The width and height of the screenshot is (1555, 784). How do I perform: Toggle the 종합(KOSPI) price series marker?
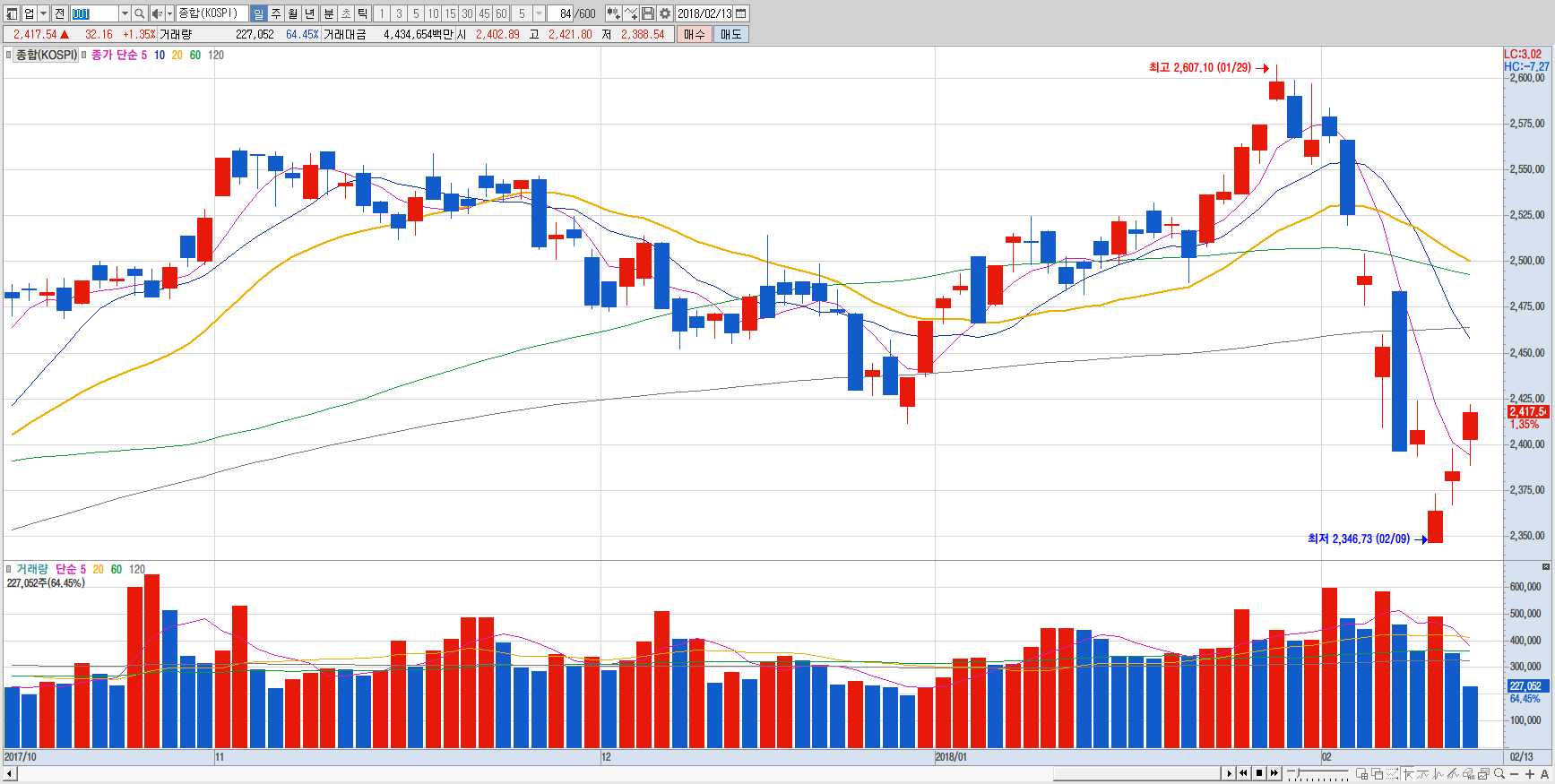[8, 55]
